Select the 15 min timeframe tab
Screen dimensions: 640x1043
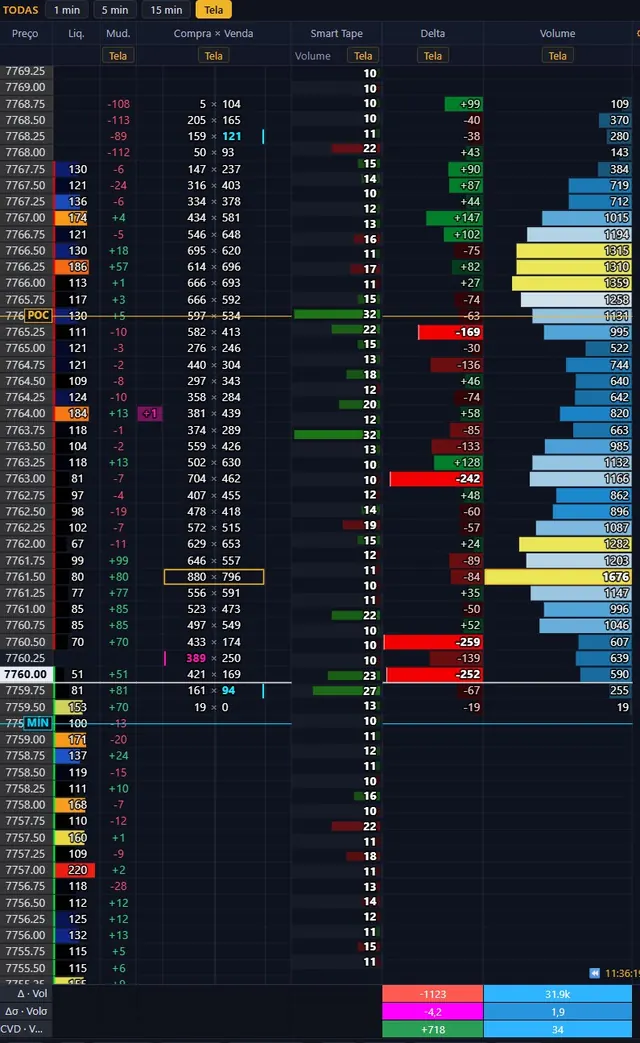[x=166, y=10]
